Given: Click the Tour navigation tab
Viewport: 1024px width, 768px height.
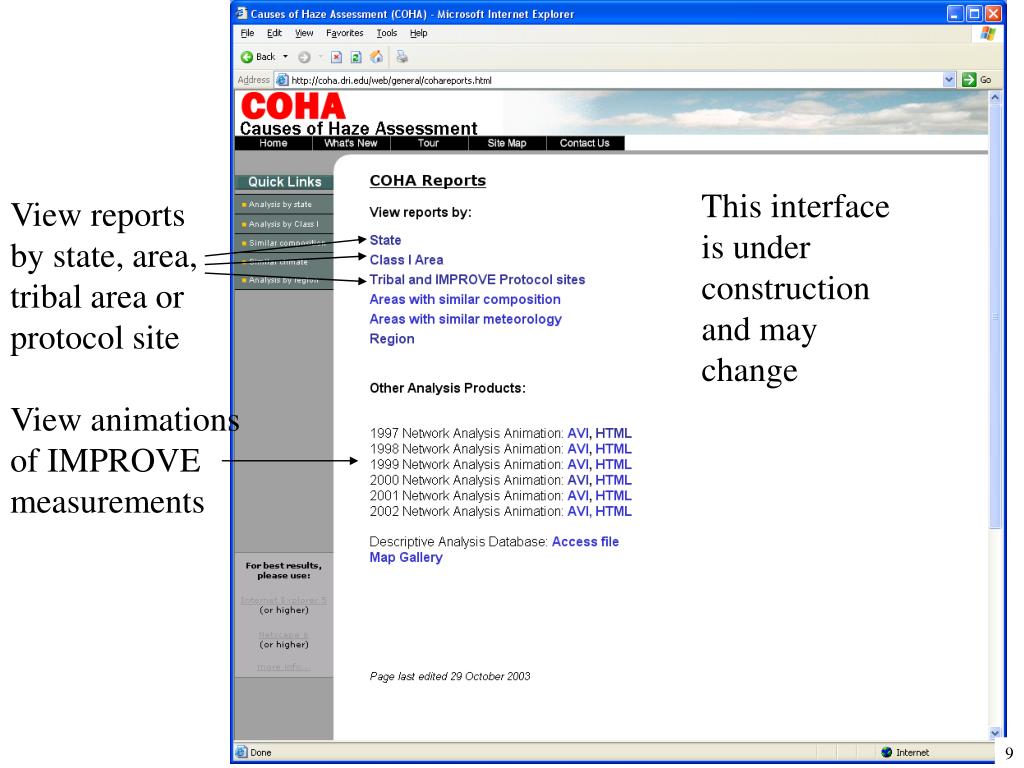Looking at the screenshot, I should click(428, 143).
